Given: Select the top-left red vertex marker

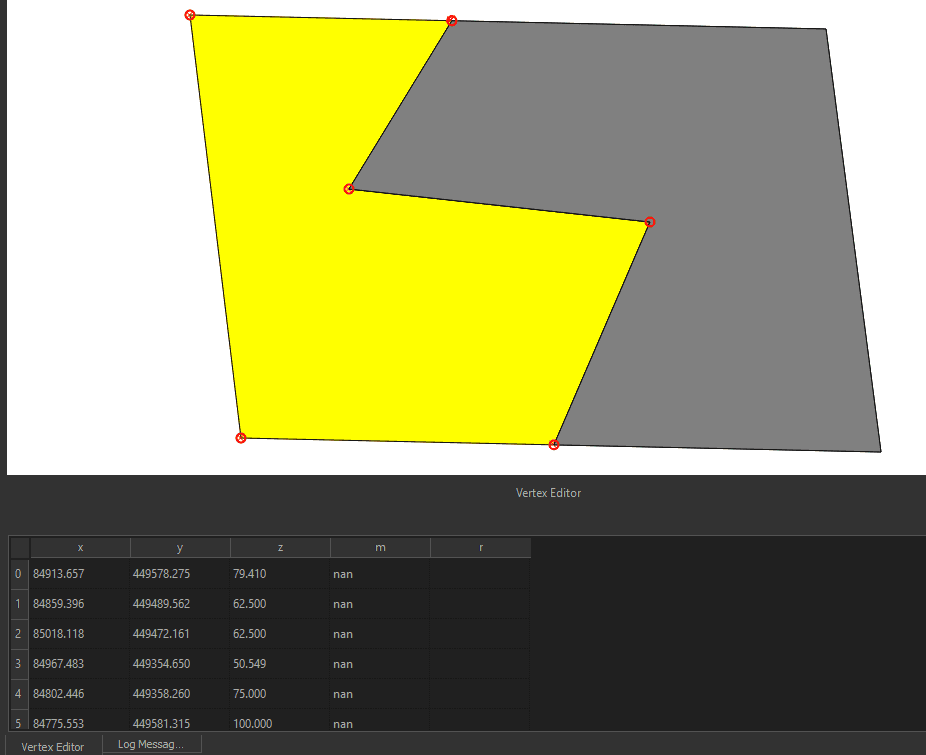Looking at the screenshot, I should coord(190,15).
